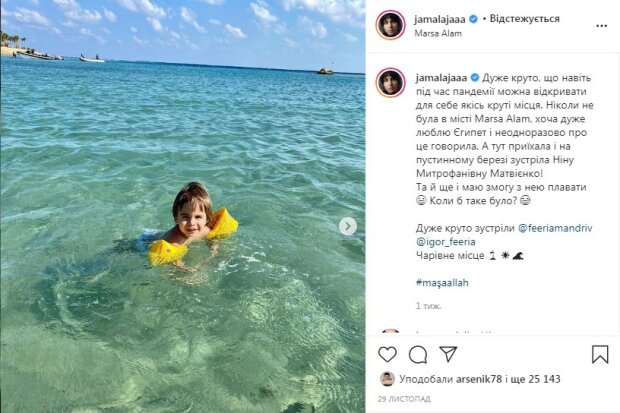Save the post with the bookmark icon
620x413 pixels.
600,354
